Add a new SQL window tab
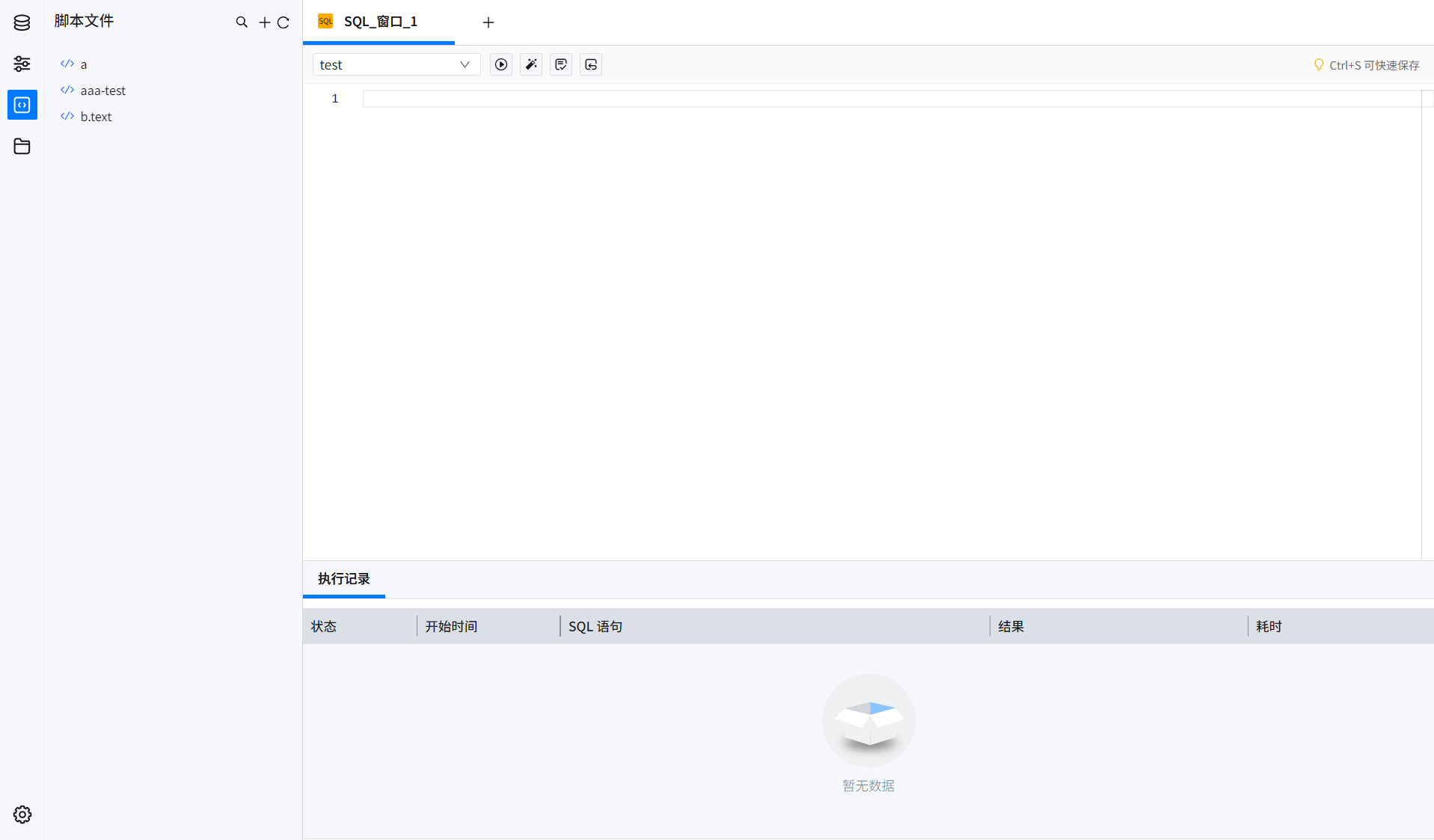This screenshot has width=1434, height=840. coord(488,22)
